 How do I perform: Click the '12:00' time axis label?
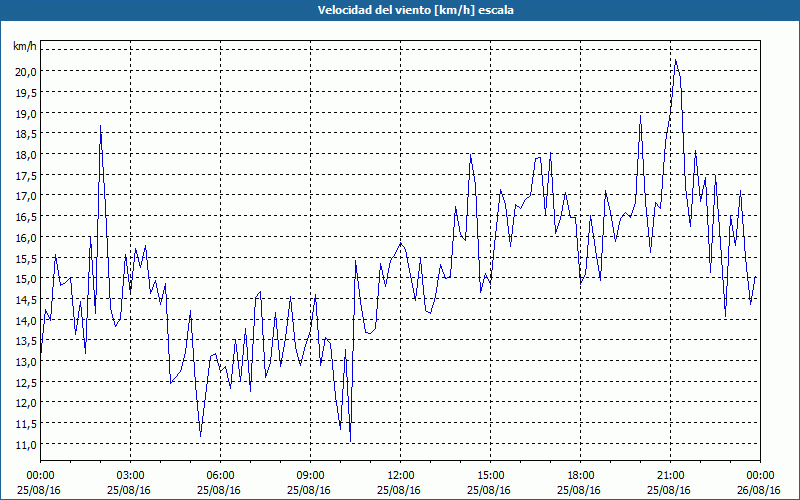(401, 476)
